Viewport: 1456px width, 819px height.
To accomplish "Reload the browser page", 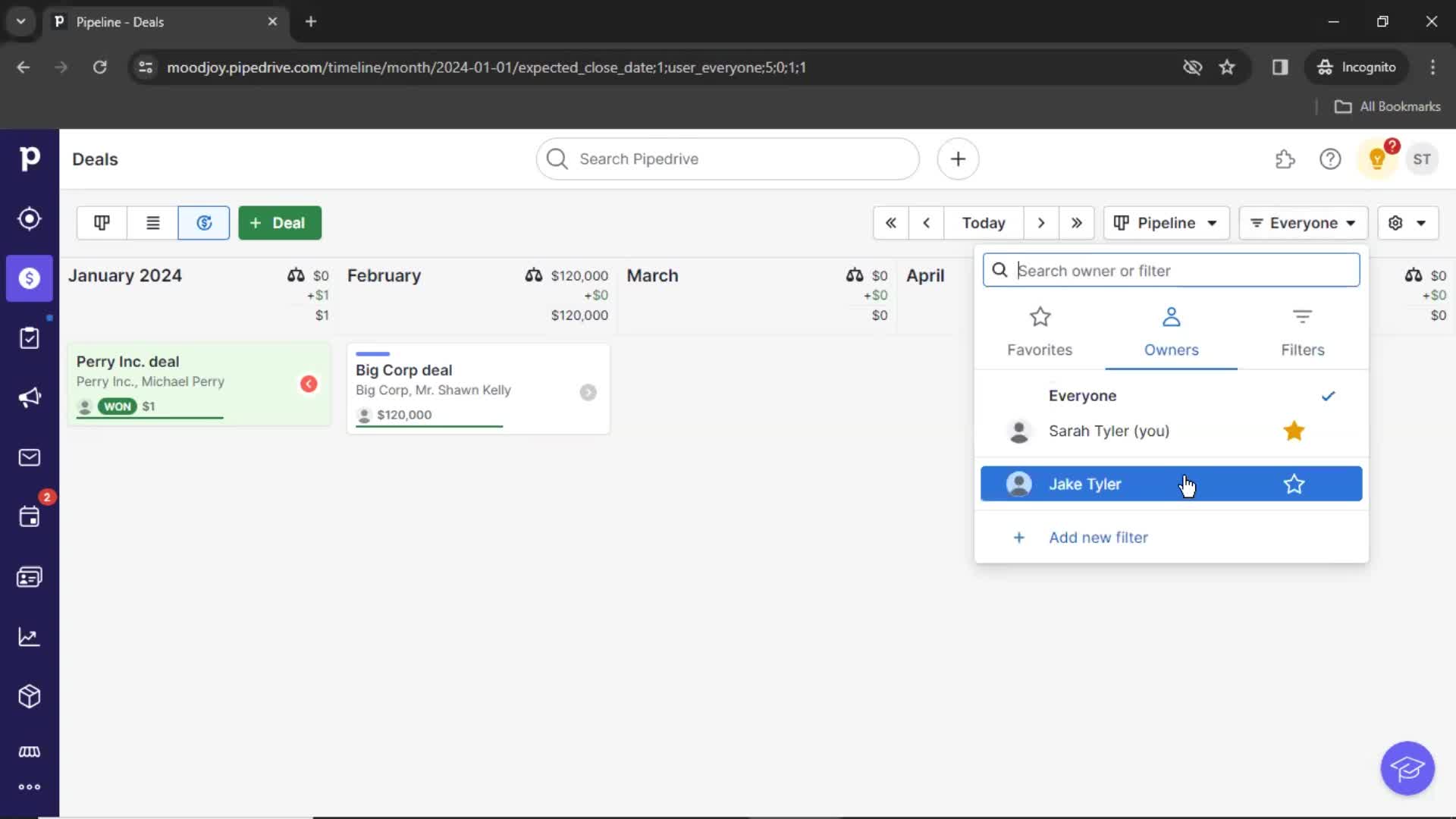I will point(99,67).
